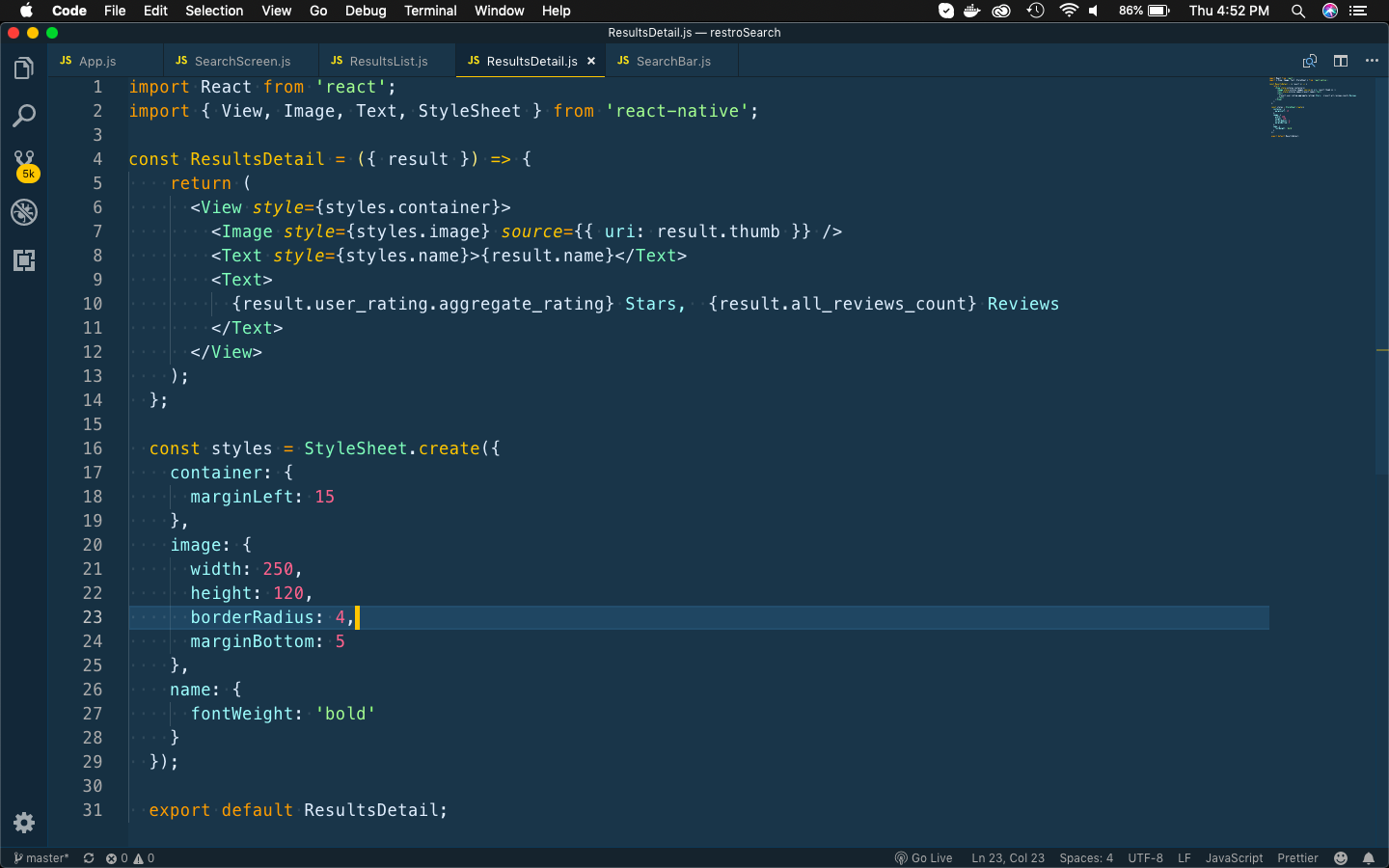Click the text 'const ResultsDetail' on line 4
Screen dimensions: 1389x868
(227, 159)
